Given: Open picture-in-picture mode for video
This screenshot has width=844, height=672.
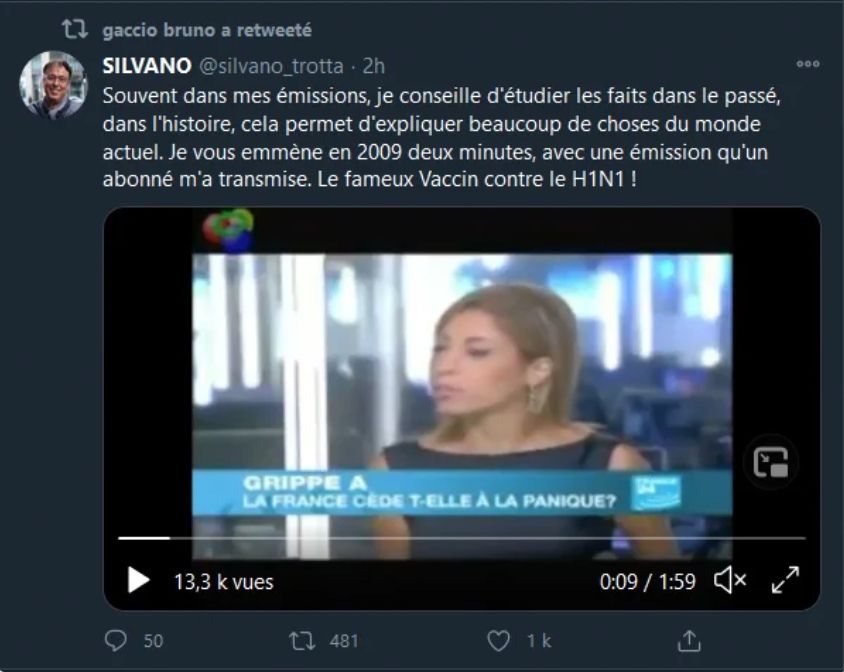Looking at the screenshot, I should pyautogui.click(x=771, y=462).
